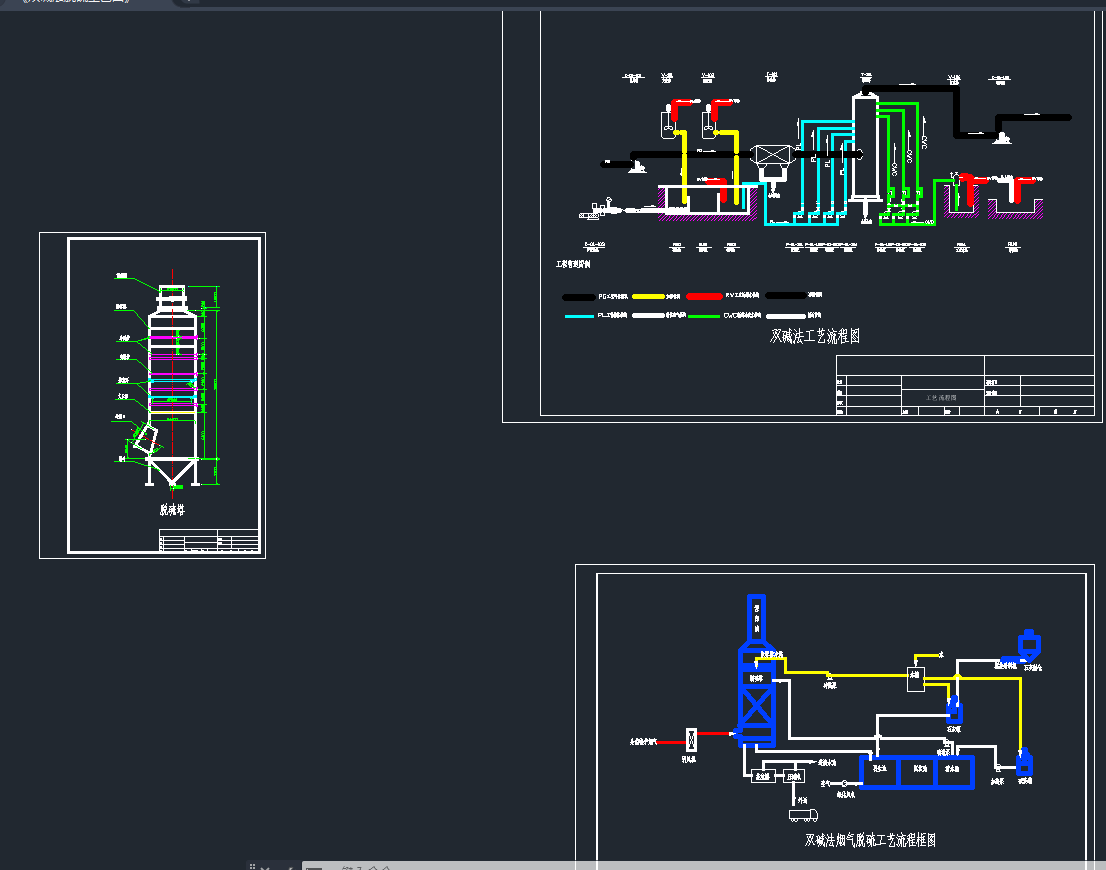This screenshot has width=1106, height=870.
Task: Select the 引风机 fan symbol on red line
Action: point(691,740)
